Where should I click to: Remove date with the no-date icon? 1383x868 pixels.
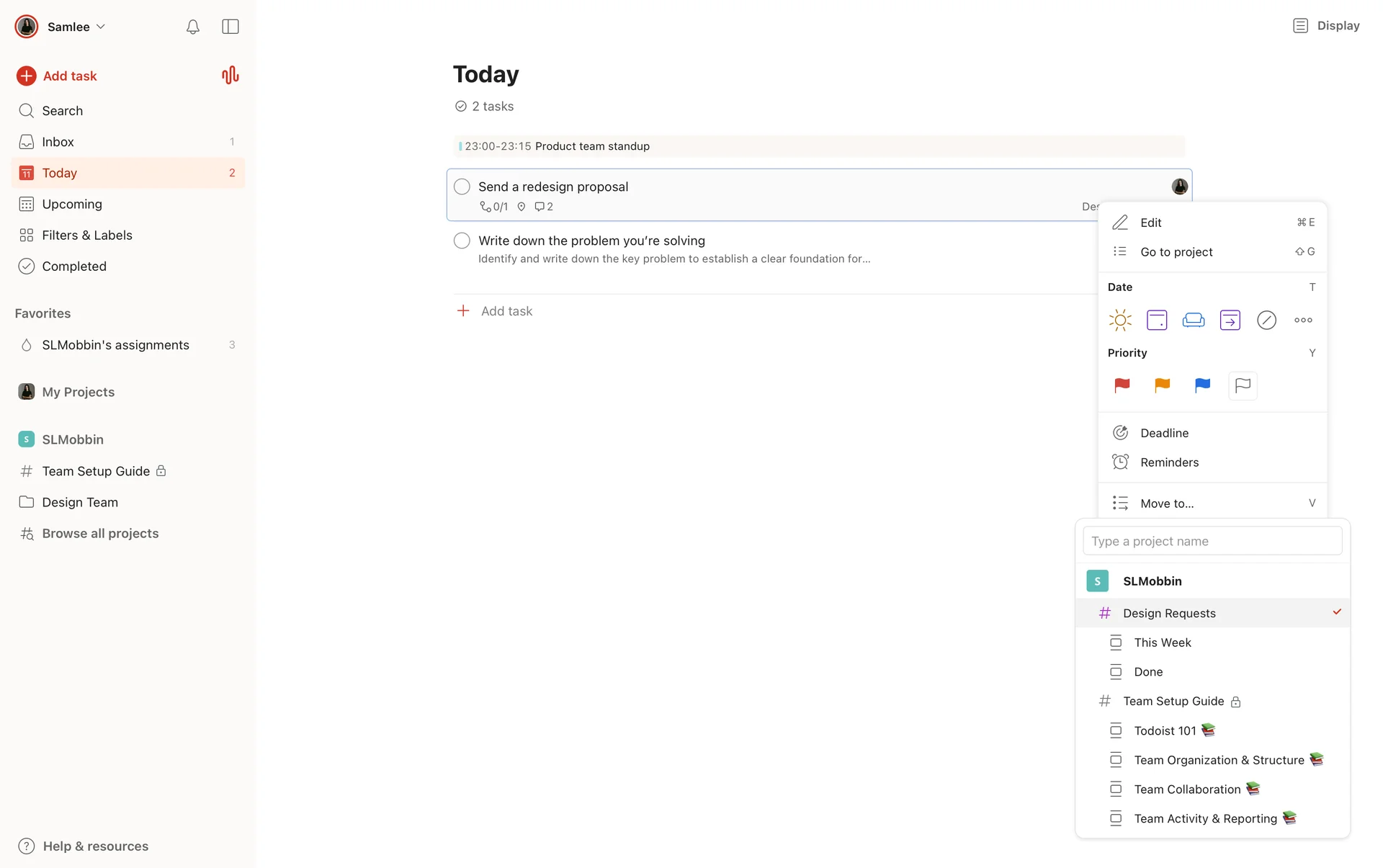pos(1266,320)
